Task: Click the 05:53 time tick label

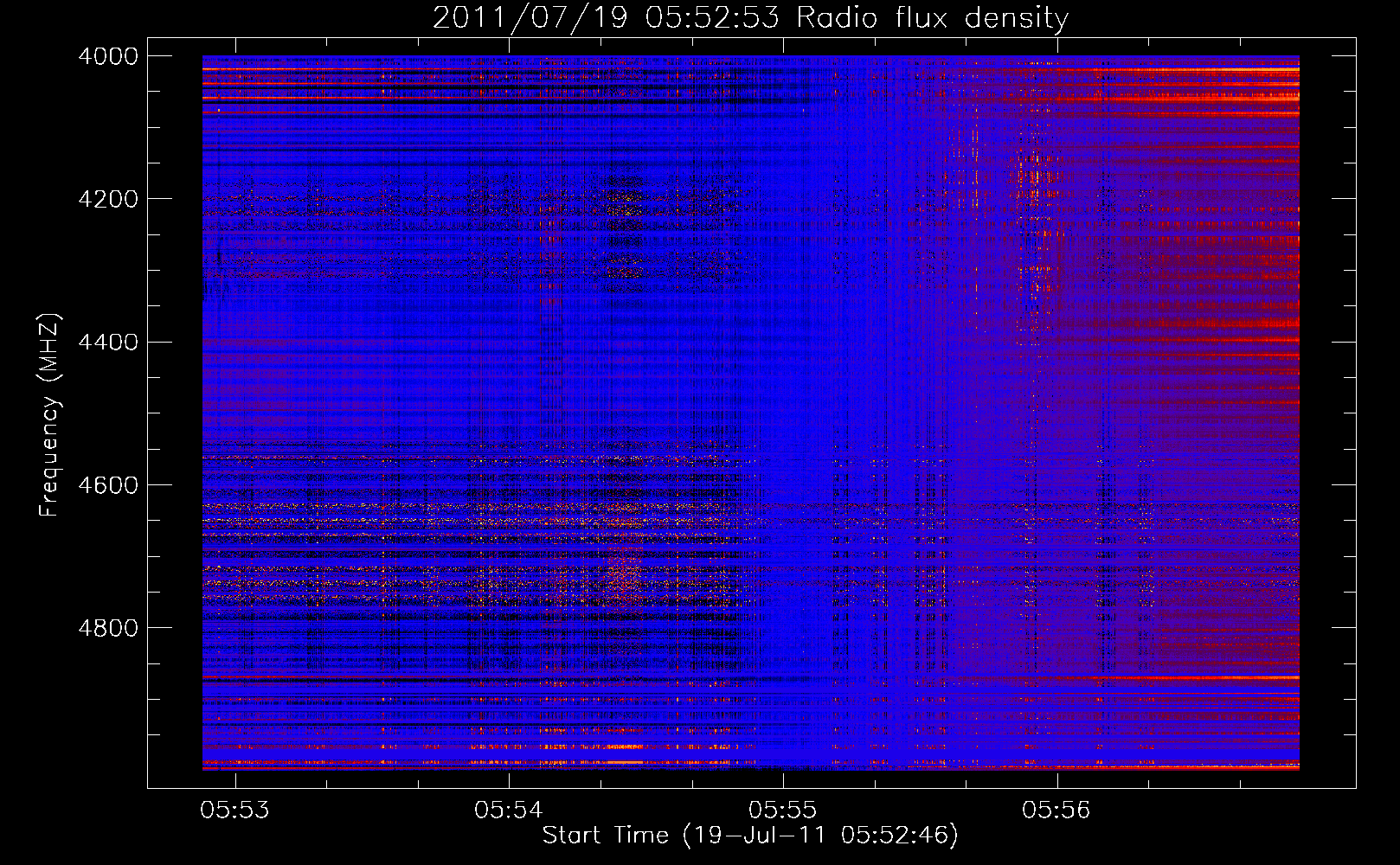Action: [234, 810]
